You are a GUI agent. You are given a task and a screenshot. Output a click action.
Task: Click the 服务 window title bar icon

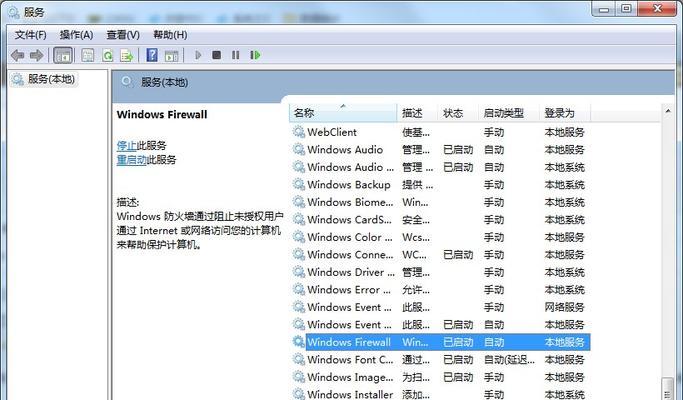(x=14, y=12)
